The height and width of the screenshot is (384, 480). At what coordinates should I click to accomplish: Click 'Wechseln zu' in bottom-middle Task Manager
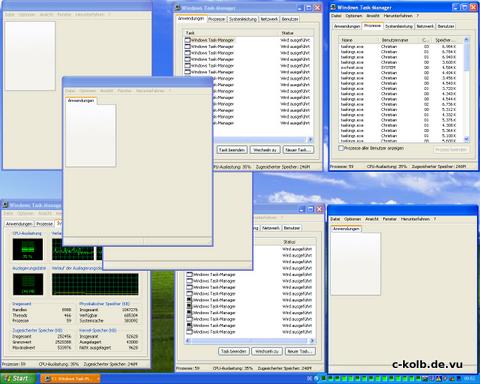(x=267, y=351)
